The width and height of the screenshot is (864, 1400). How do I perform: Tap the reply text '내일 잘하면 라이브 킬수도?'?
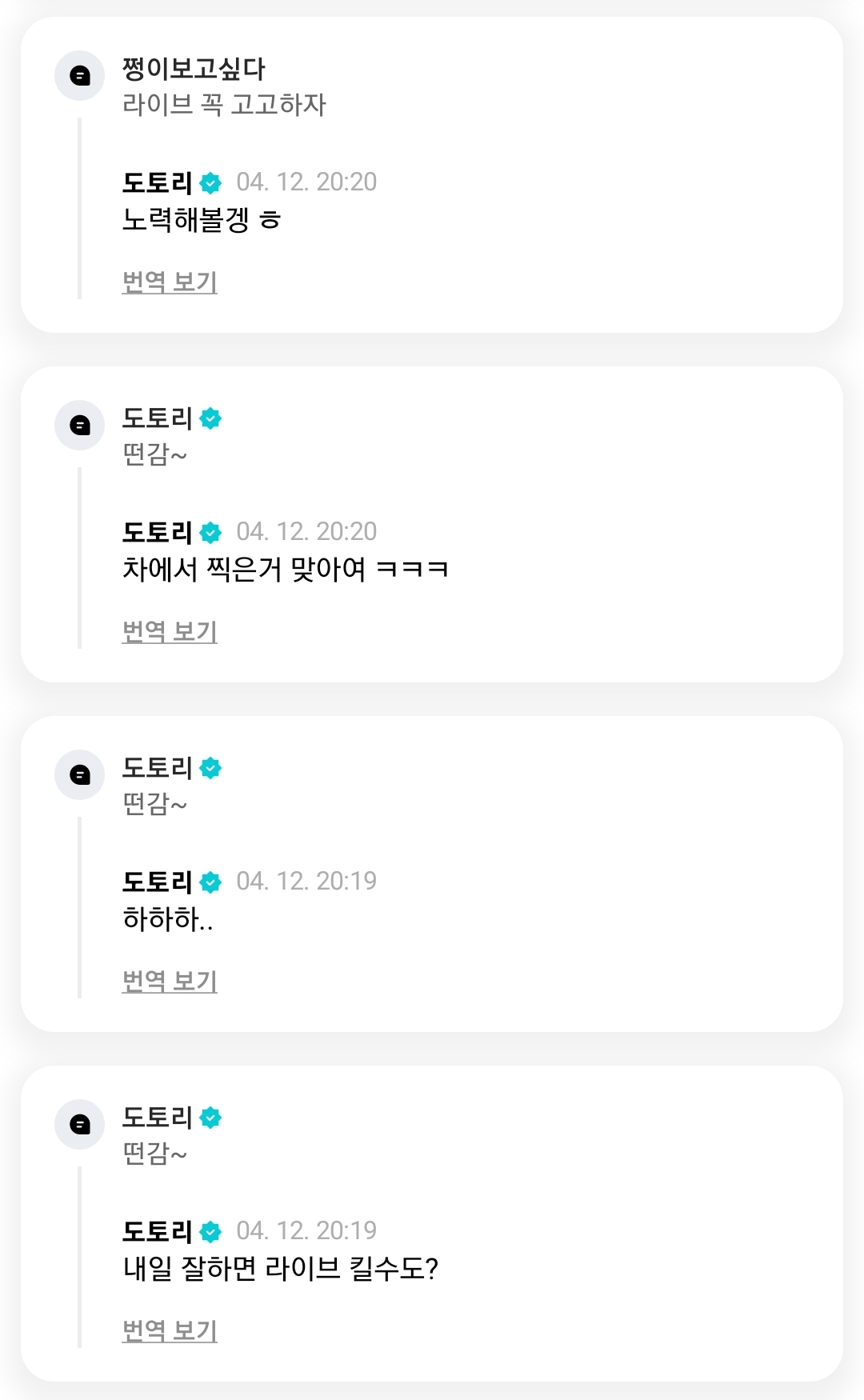[280, 1269]
